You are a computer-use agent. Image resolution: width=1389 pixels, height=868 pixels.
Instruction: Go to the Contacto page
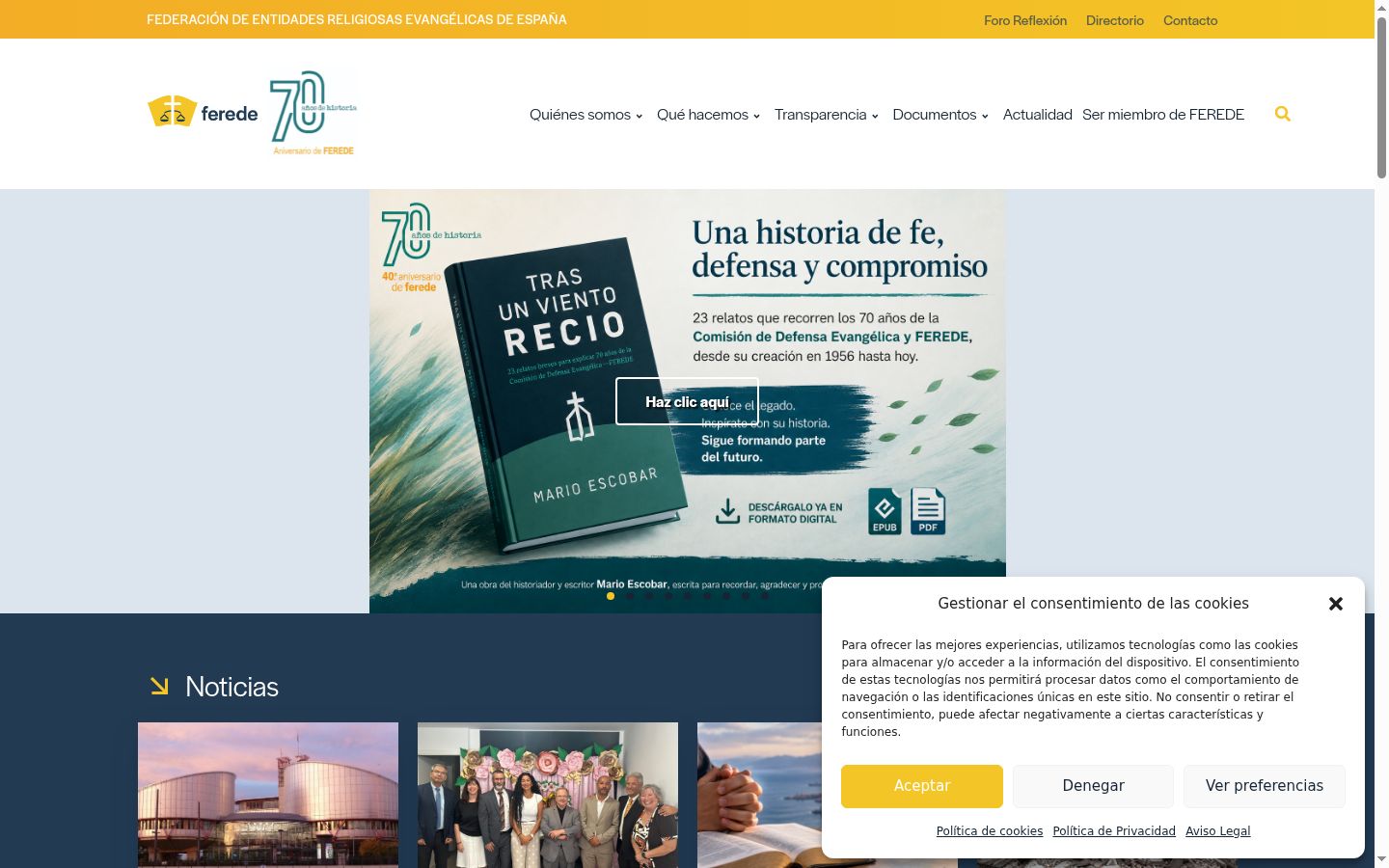click(x=1190, y=20)
